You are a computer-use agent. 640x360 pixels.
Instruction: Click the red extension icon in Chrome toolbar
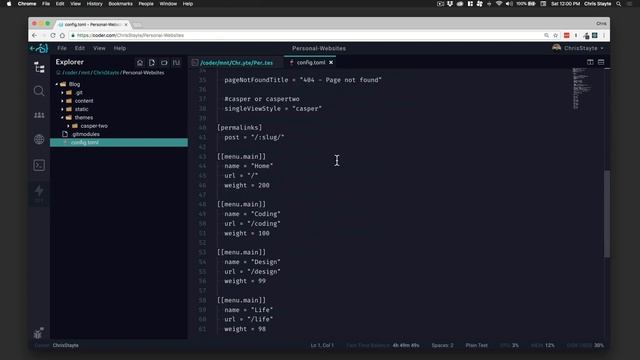tap(567, 36)
